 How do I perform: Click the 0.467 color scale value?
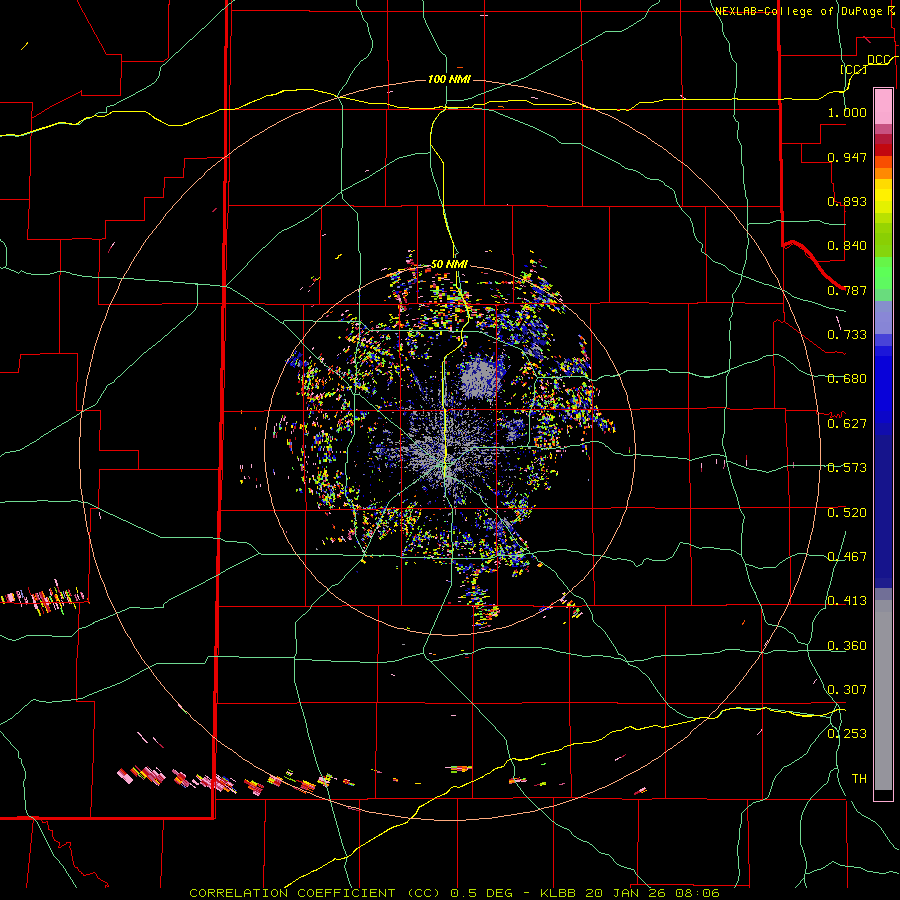pyautogui.click(x=847, y=557)
